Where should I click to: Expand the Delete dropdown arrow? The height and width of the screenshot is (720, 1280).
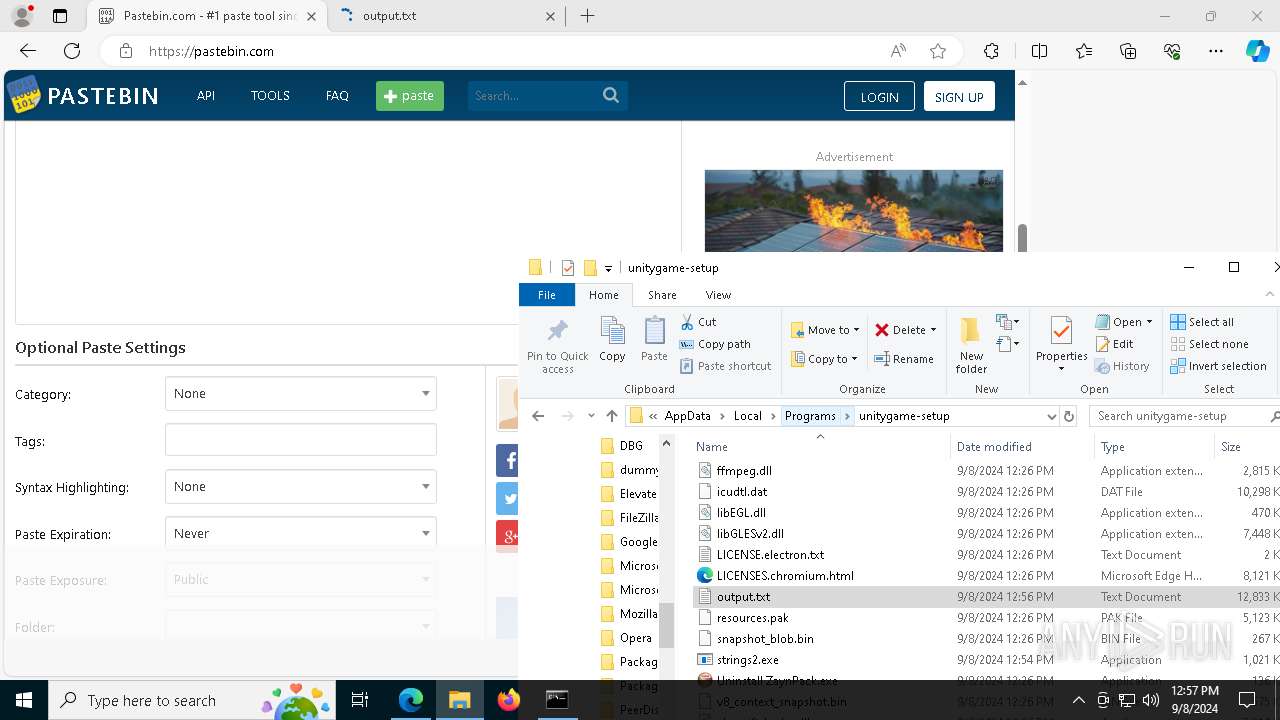point(933,330)
